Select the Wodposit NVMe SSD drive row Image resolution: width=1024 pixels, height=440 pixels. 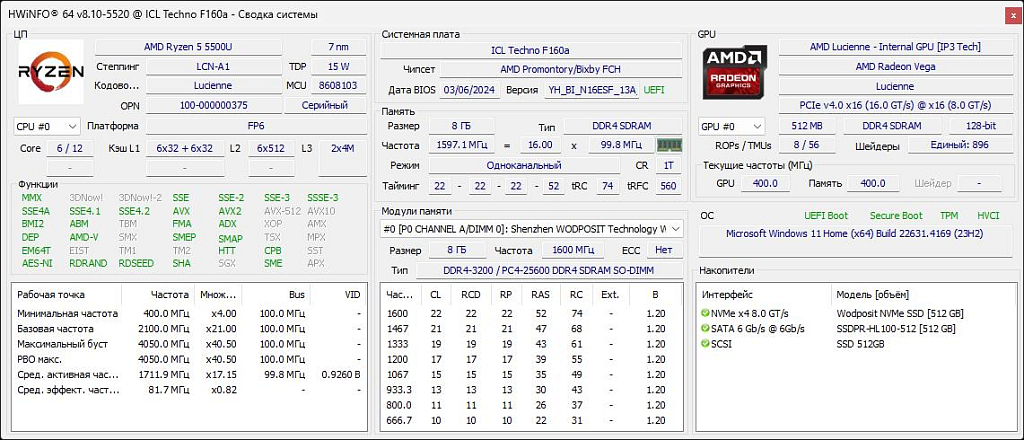pyautogui.click(x=900, y=313)
